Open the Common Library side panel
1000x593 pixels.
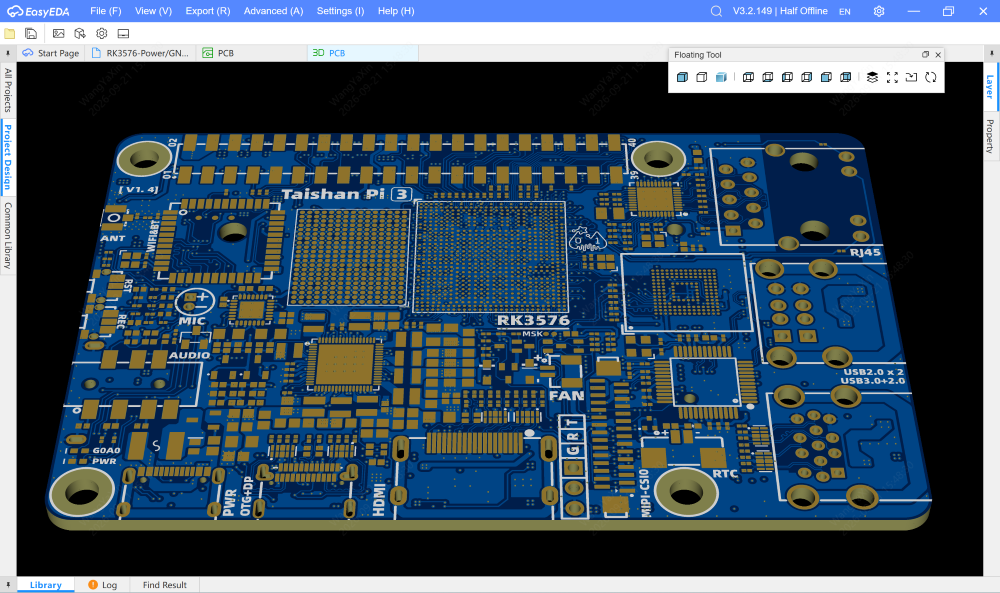click(x=8, y=235)
